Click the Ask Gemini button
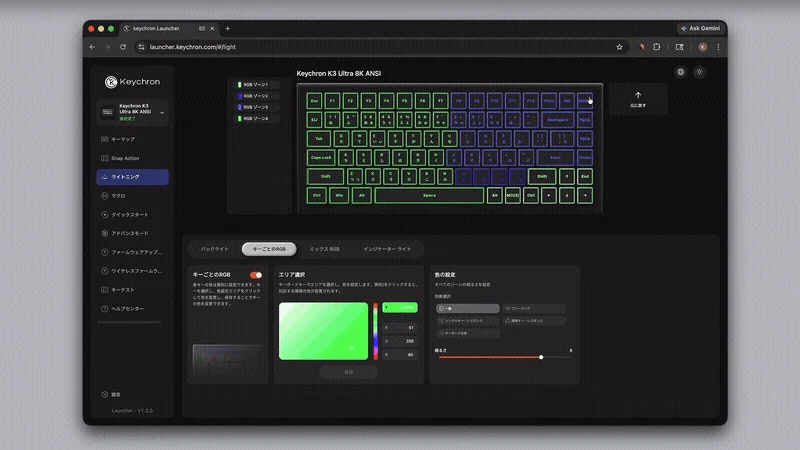 (x=701, y=29)
